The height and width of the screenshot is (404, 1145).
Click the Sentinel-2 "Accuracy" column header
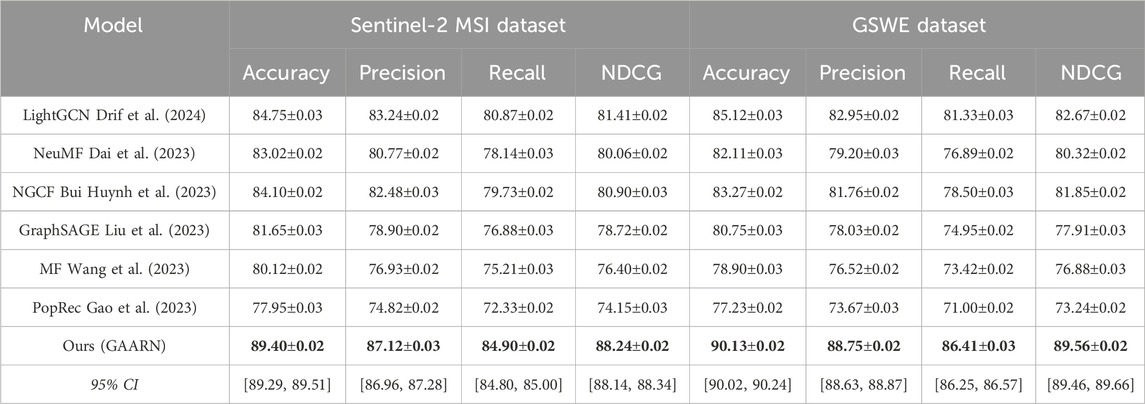click(x=287, y=72)
